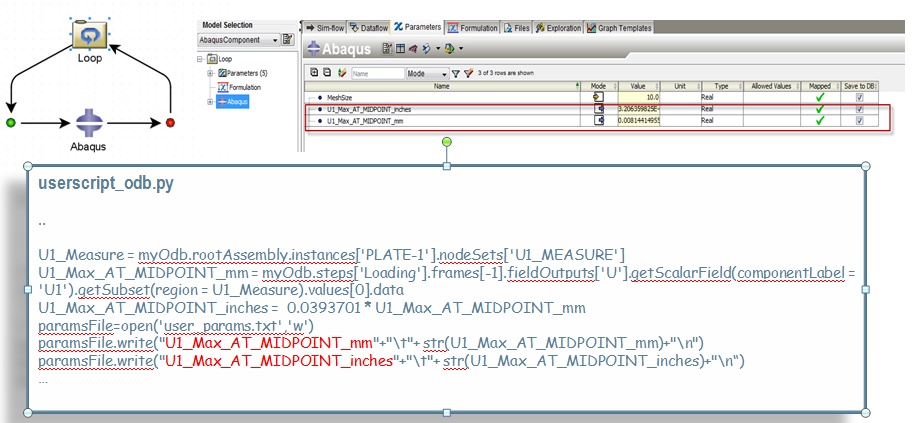The image size is (914, 423).
Task: Switch to the Sim-flow tab
Action: tap(325, 27)
